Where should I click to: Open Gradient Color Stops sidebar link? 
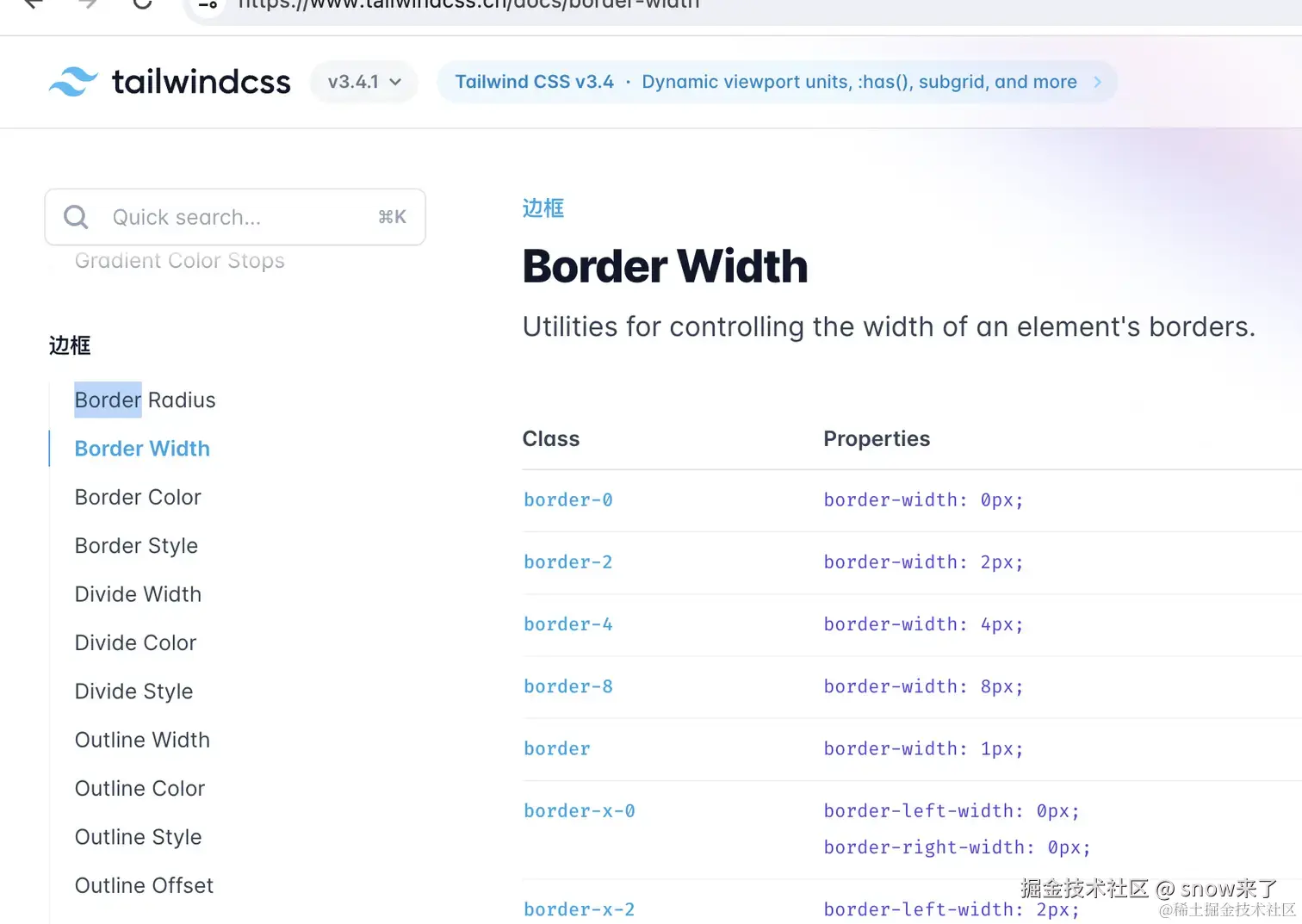point(179,261)
